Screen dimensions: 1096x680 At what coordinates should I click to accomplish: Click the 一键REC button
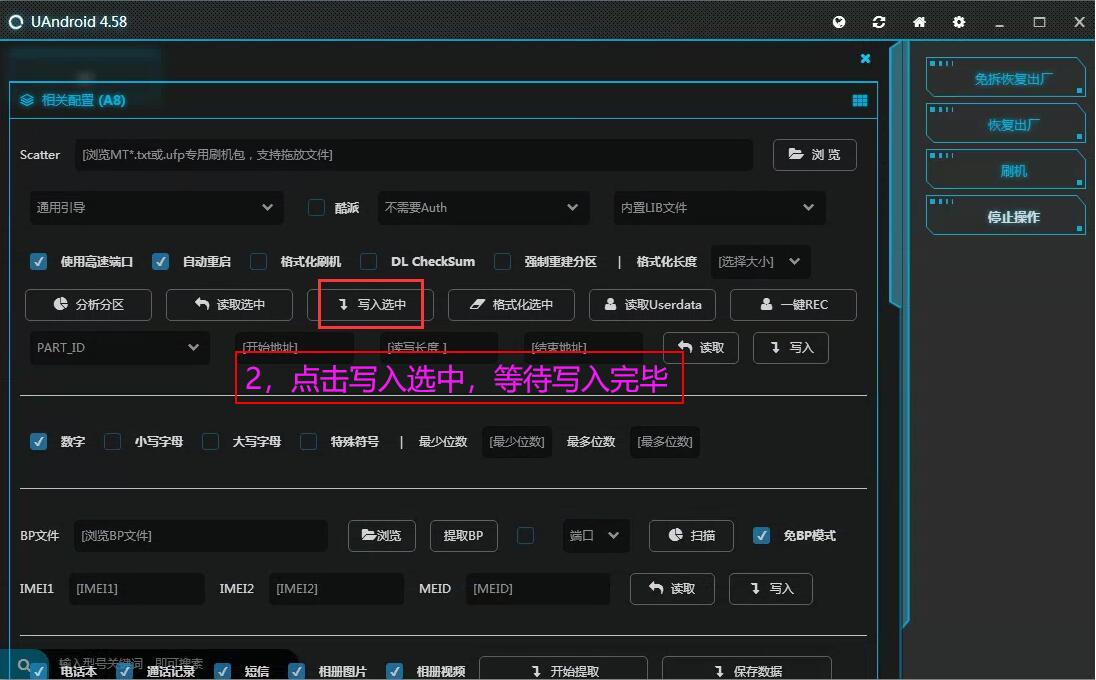pyautogui.click(x=793, y=305)
